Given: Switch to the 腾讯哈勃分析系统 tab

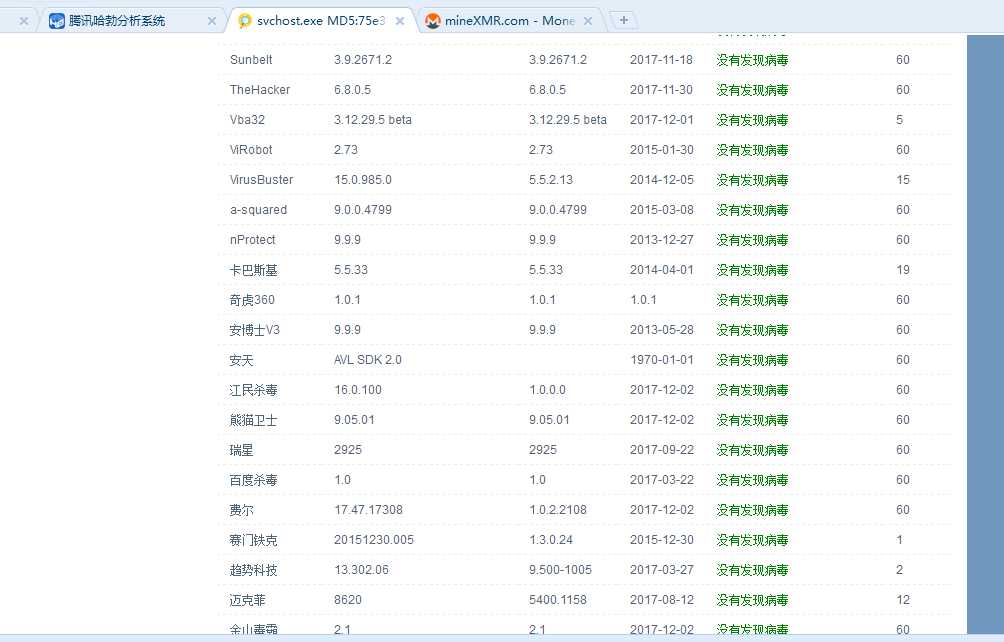Looking at the screenshot, I should pos(130,20).
